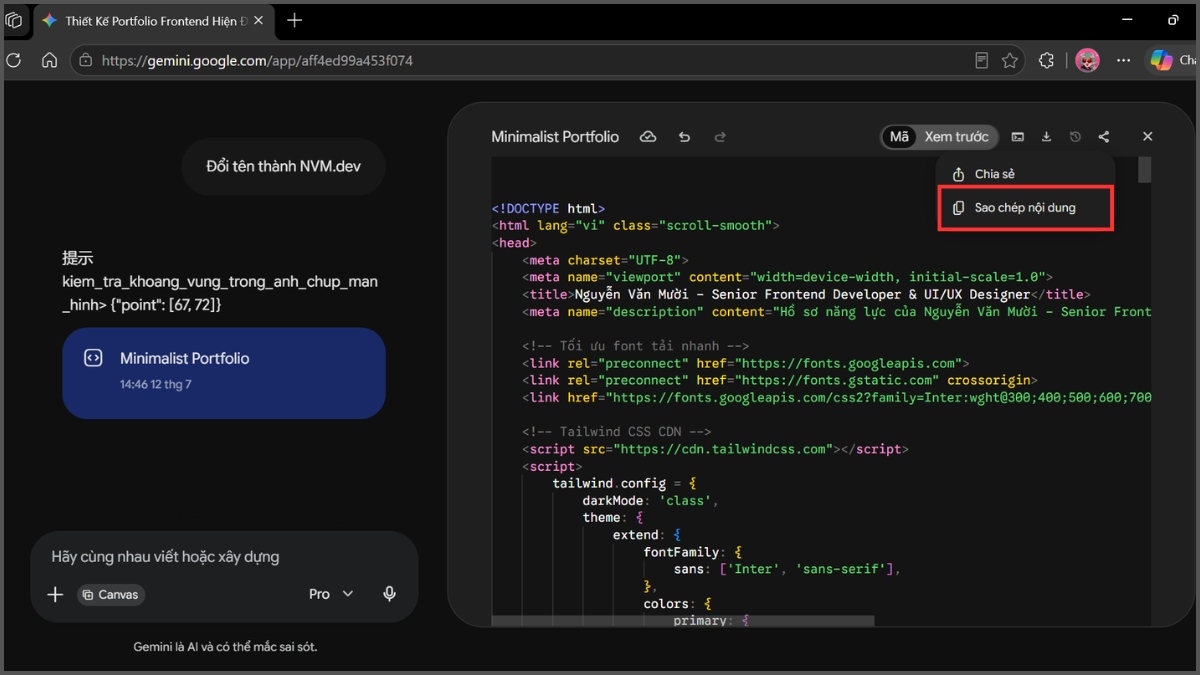
Task: Switch to Xem trước preview view
Action: [956, 137]
